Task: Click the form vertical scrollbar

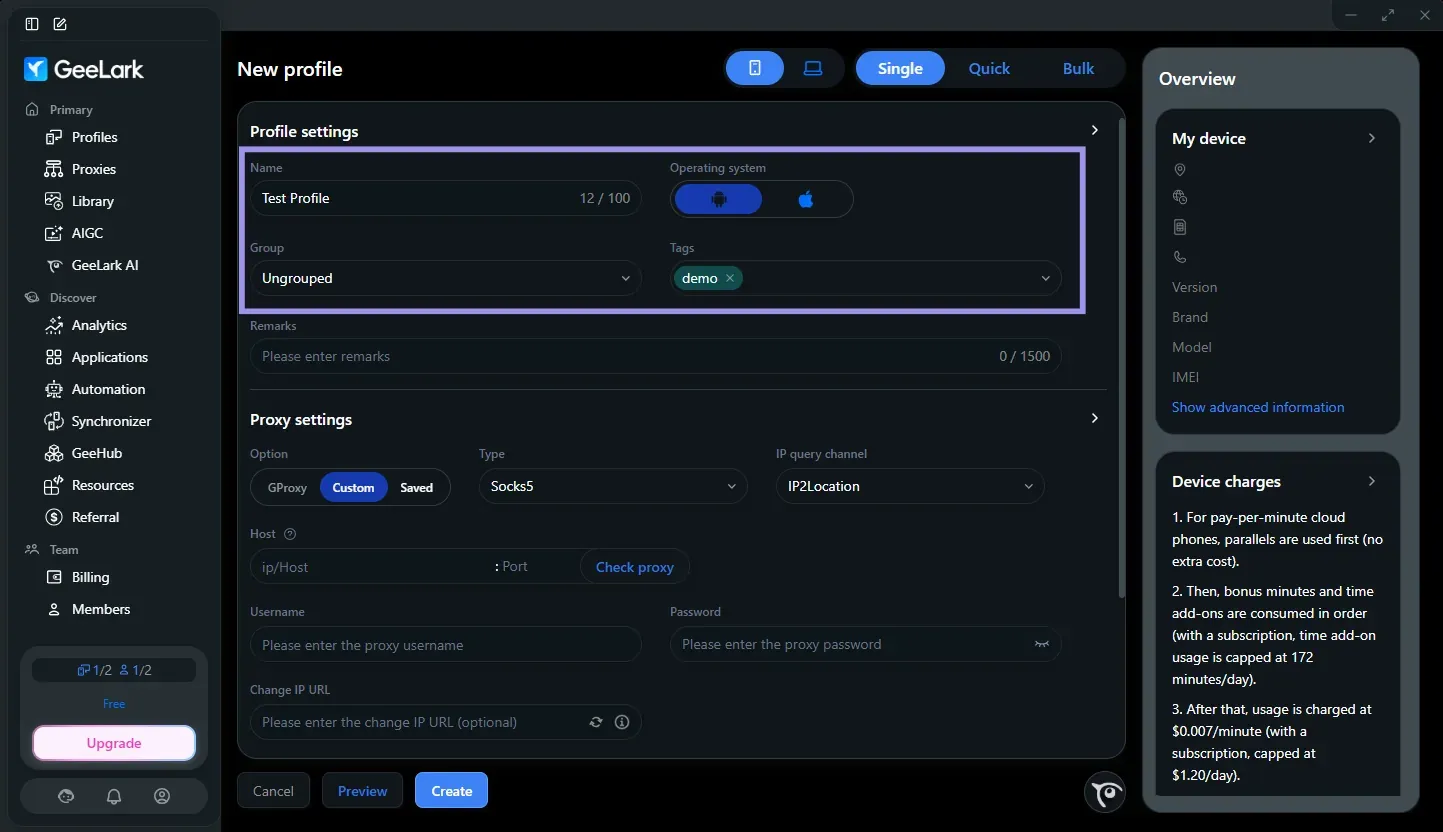Action: coord(1121,360)
